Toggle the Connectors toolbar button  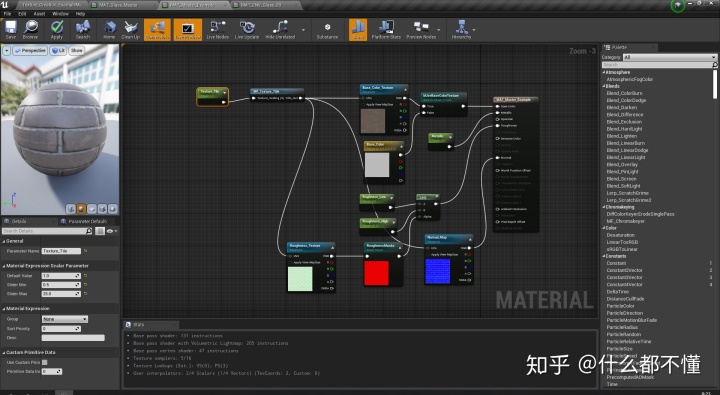pos(158,29)
